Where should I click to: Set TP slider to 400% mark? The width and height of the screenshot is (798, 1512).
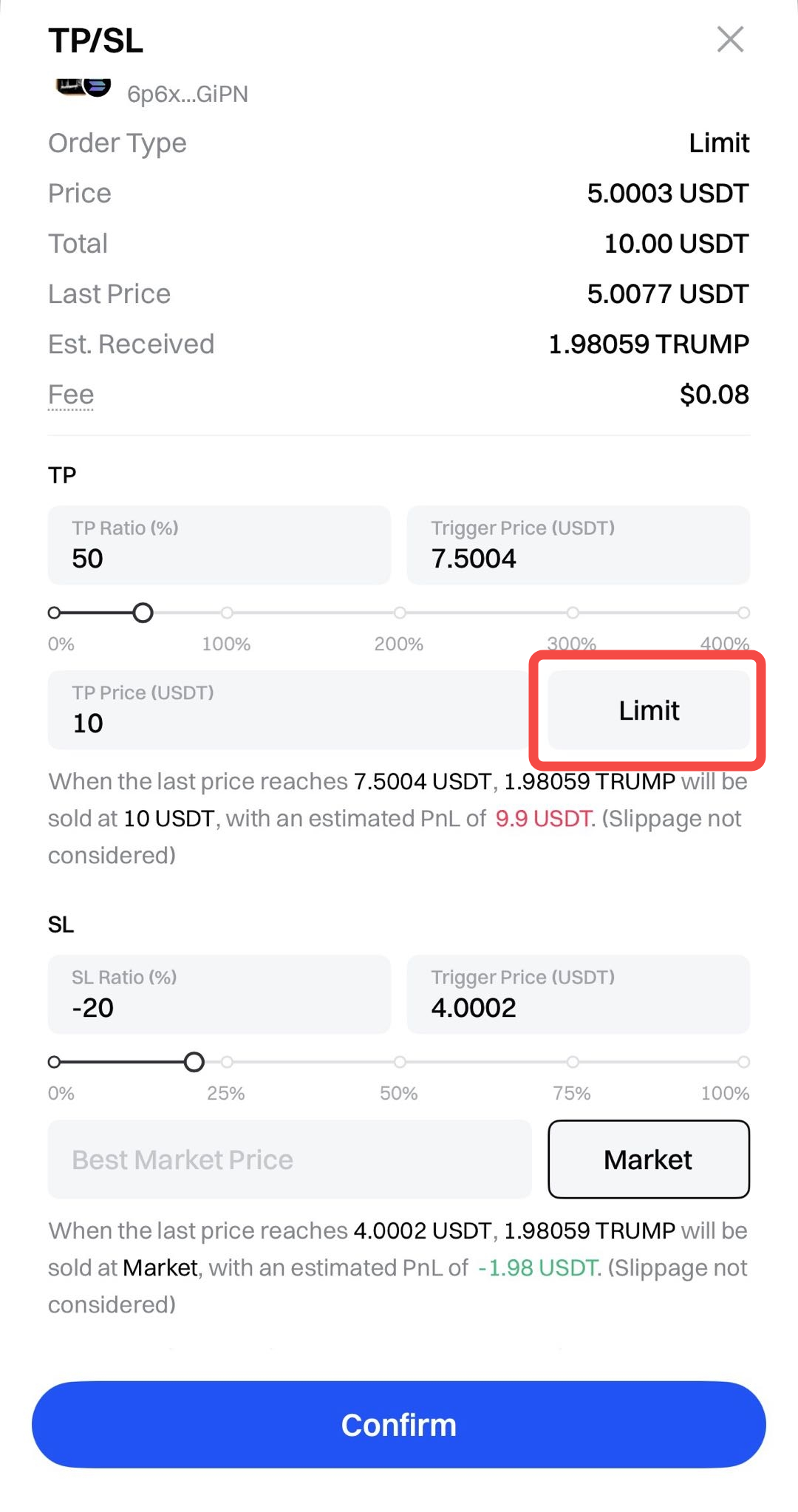point(743,613)
